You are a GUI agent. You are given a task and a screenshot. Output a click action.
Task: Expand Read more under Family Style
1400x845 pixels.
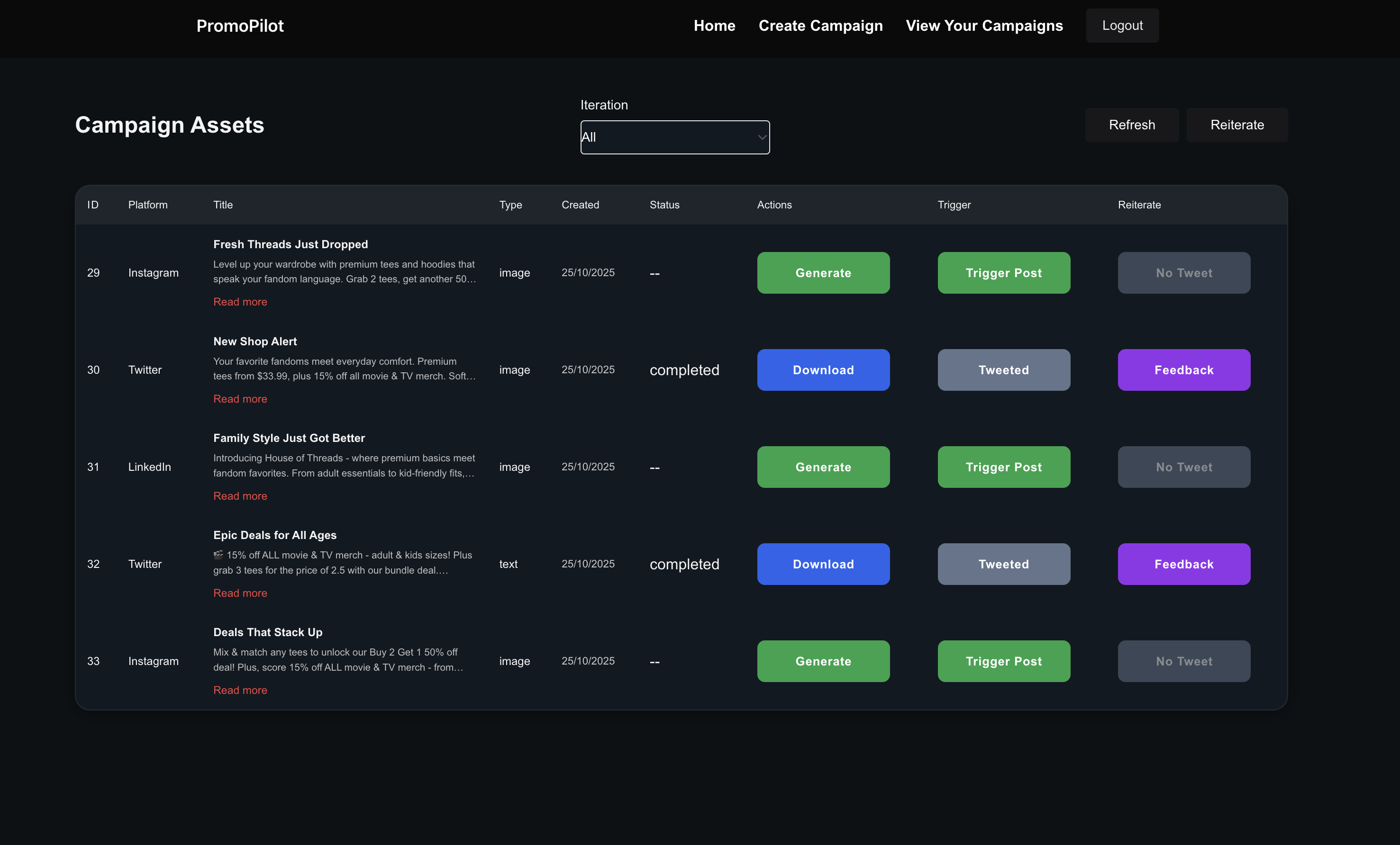coord(240,496)
